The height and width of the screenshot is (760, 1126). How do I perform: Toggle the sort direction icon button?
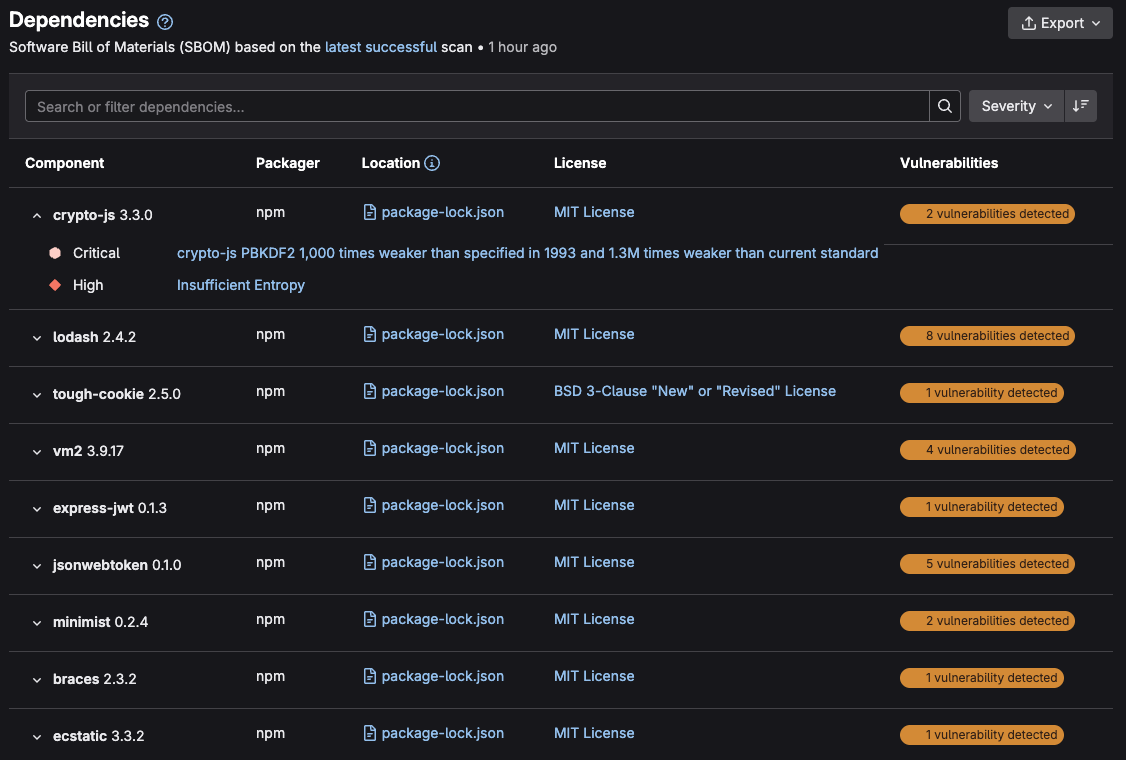[x=1081, y=106]
